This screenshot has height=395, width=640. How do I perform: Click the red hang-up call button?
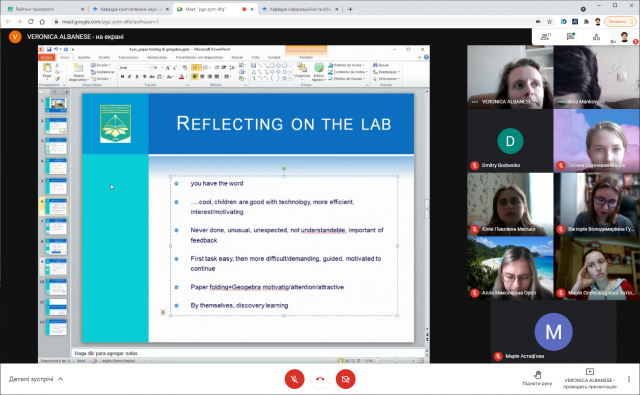pyautogui.click(x=320, y=379)
